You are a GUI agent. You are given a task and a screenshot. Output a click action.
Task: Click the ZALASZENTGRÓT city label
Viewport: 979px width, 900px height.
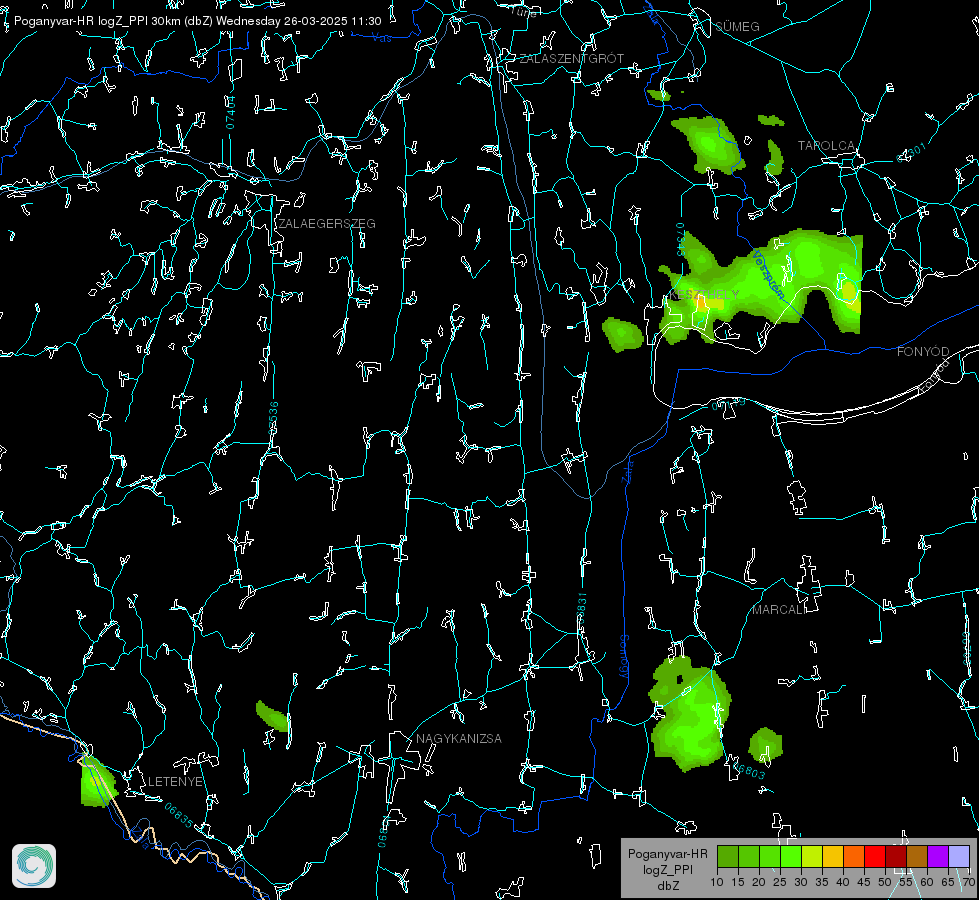[572, 59]
